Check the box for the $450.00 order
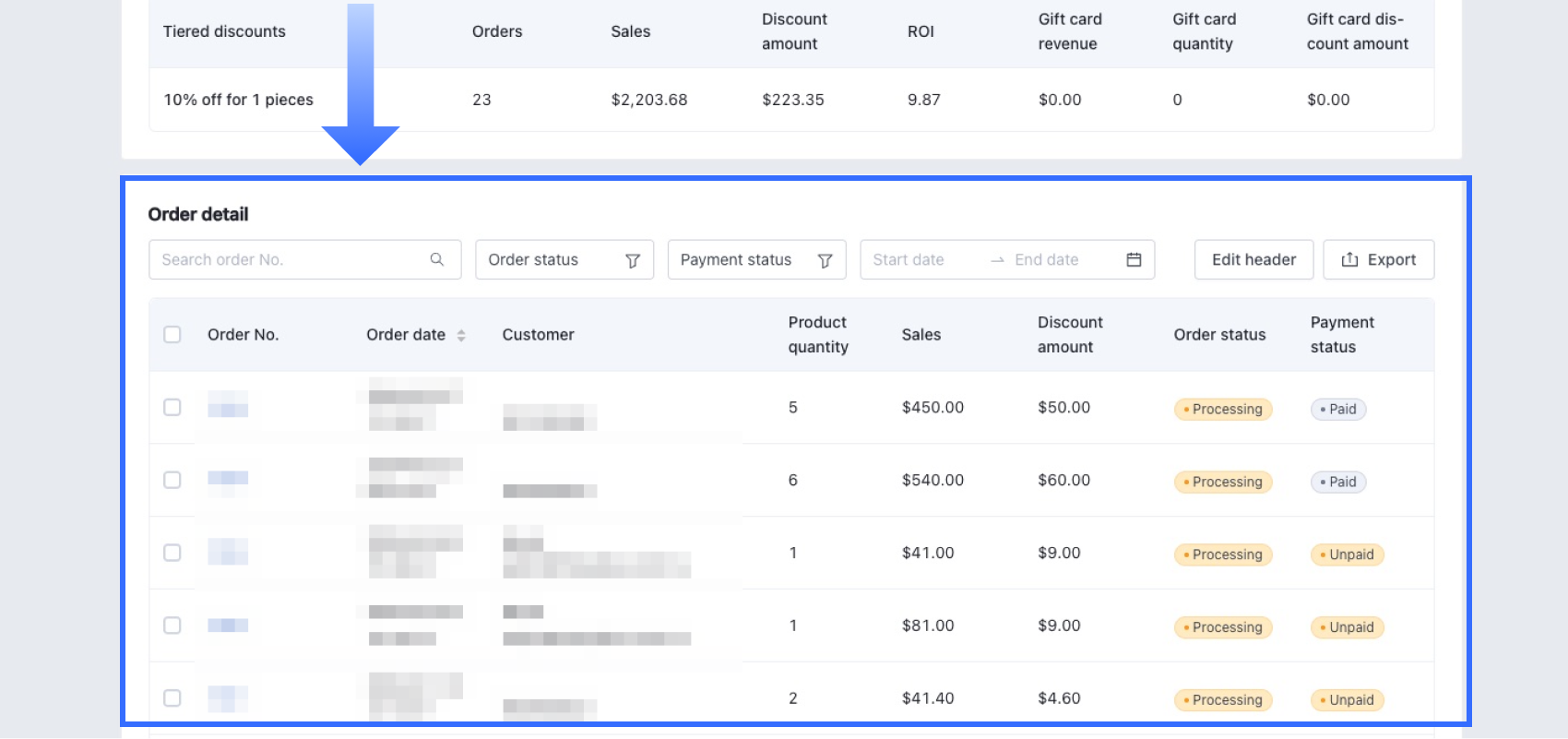Viewport: 1568px width, 739px height. (172, 408)
